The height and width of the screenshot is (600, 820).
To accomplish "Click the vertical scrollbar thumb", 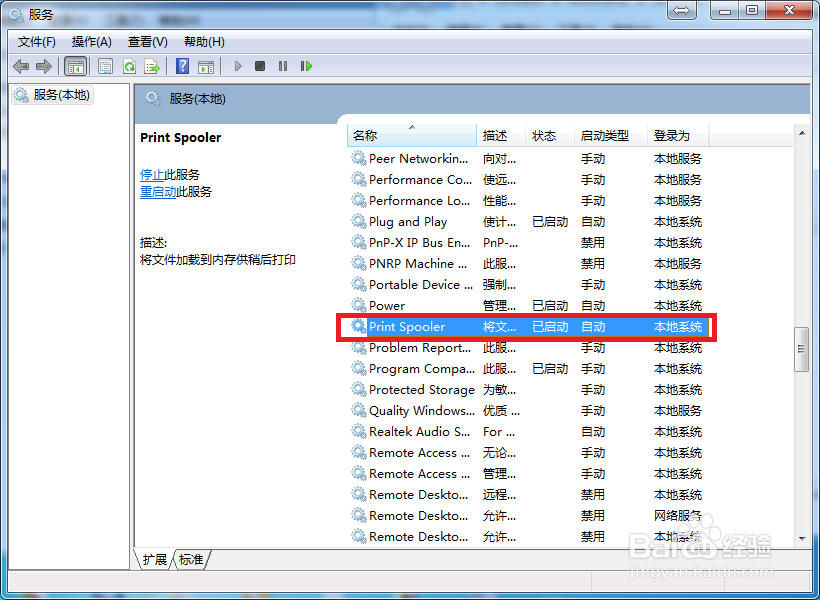I will click(801, 349).
